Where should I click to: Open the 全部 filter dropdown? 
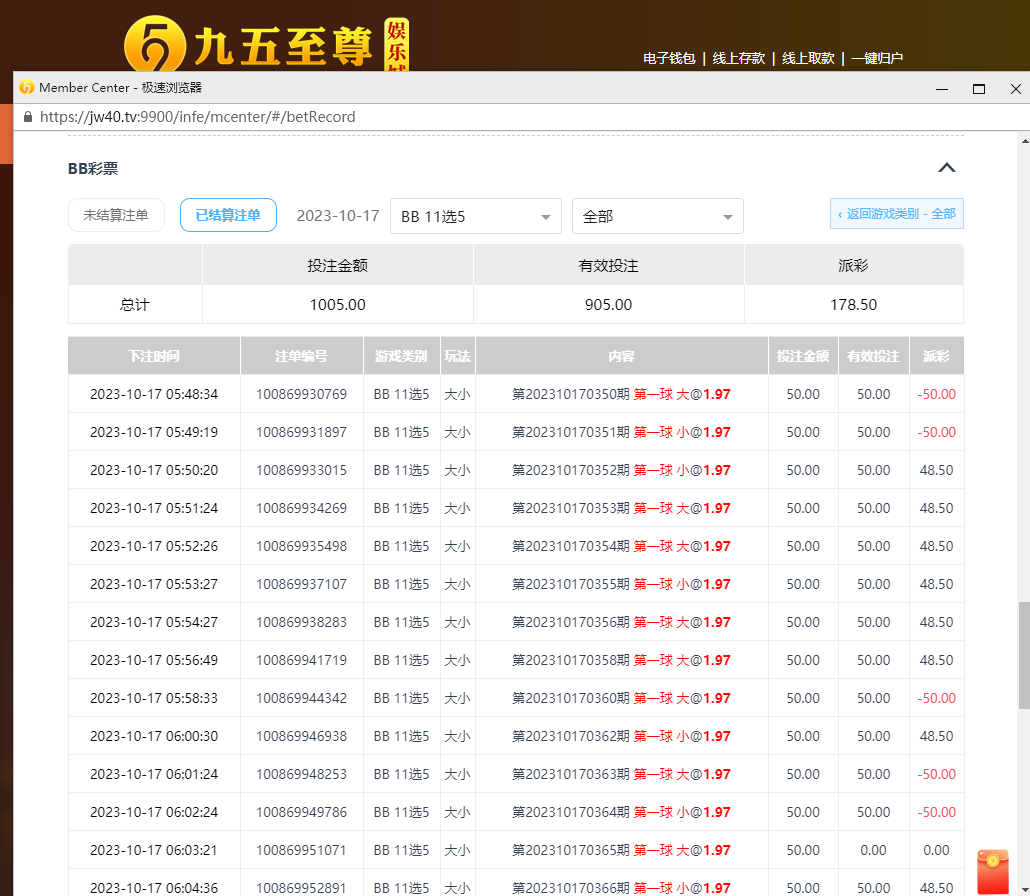pos(657,216)
